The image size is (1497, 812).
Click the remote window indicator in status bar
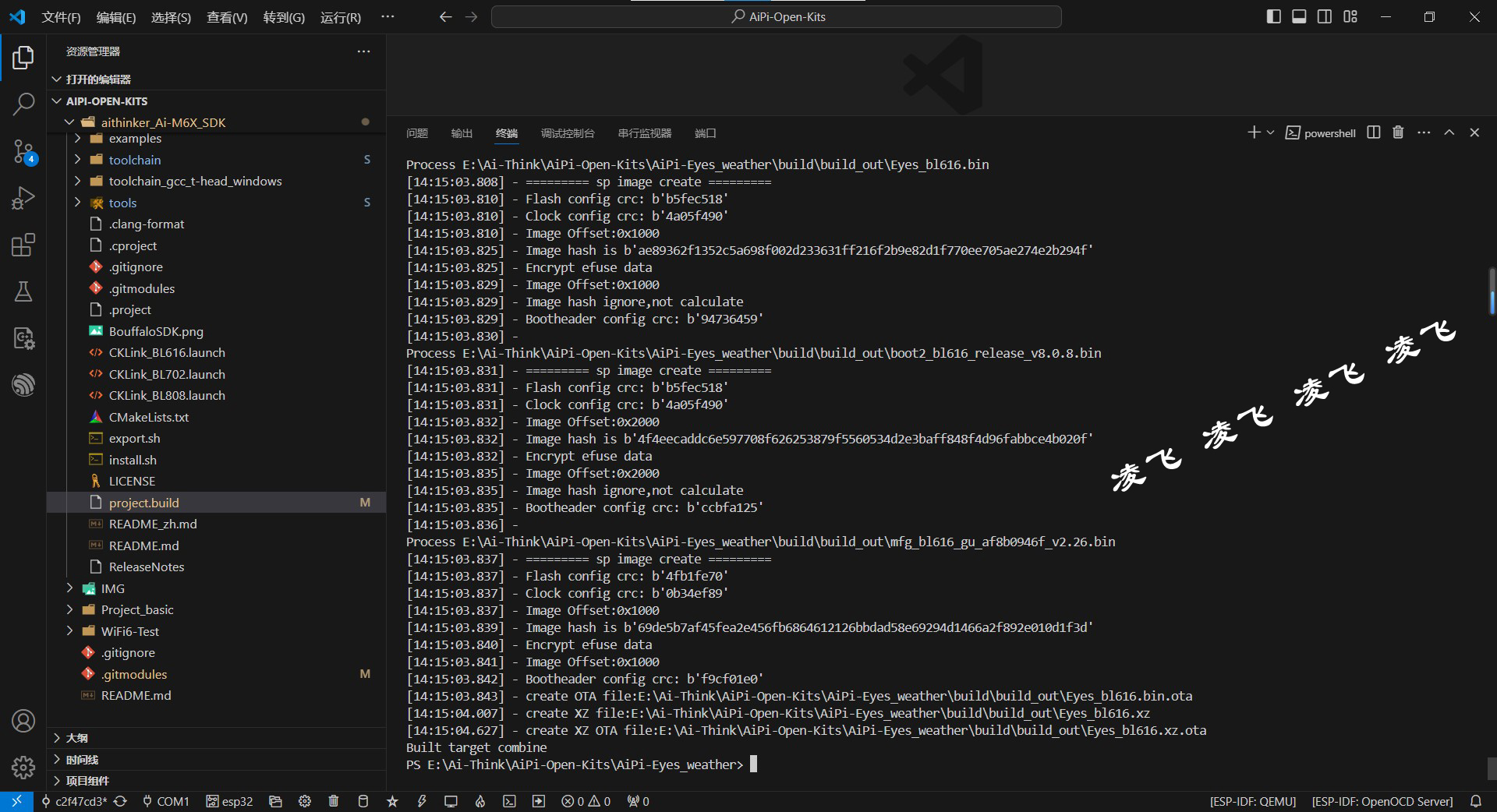pos(16,801)
